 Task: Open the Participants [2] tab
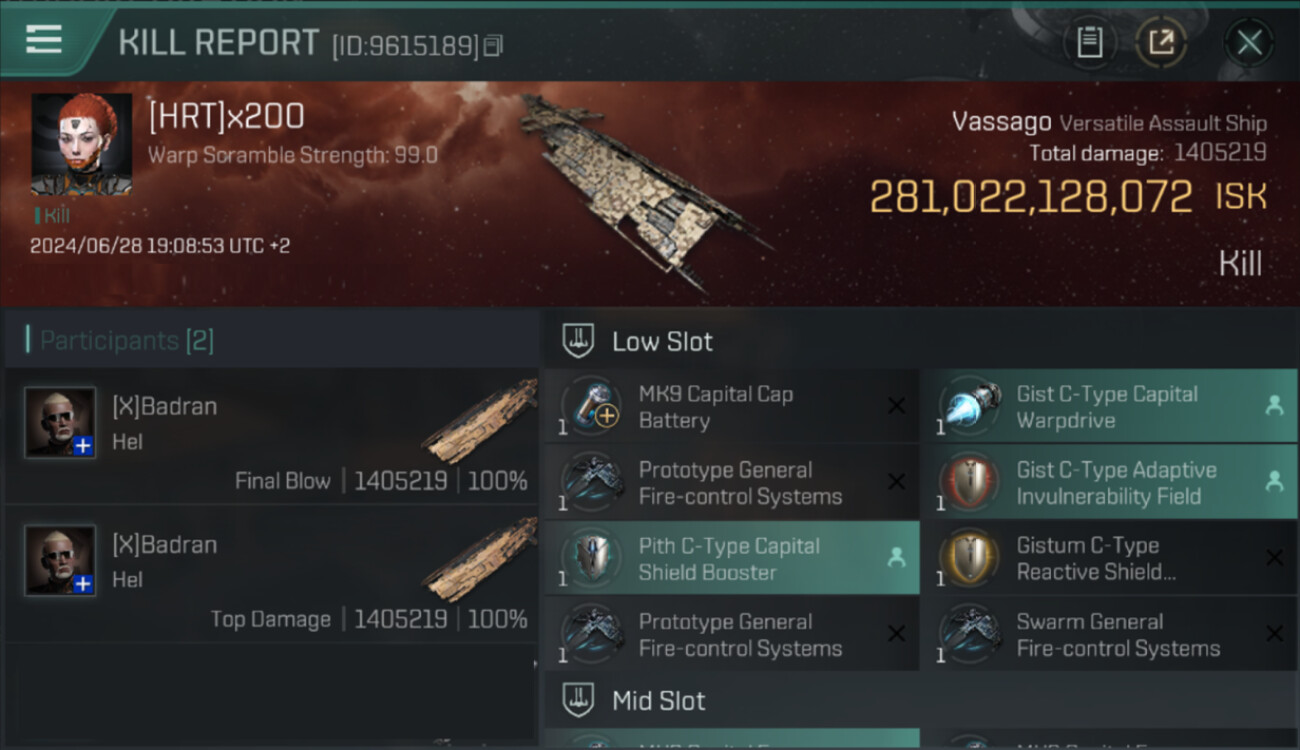[126, 341]
